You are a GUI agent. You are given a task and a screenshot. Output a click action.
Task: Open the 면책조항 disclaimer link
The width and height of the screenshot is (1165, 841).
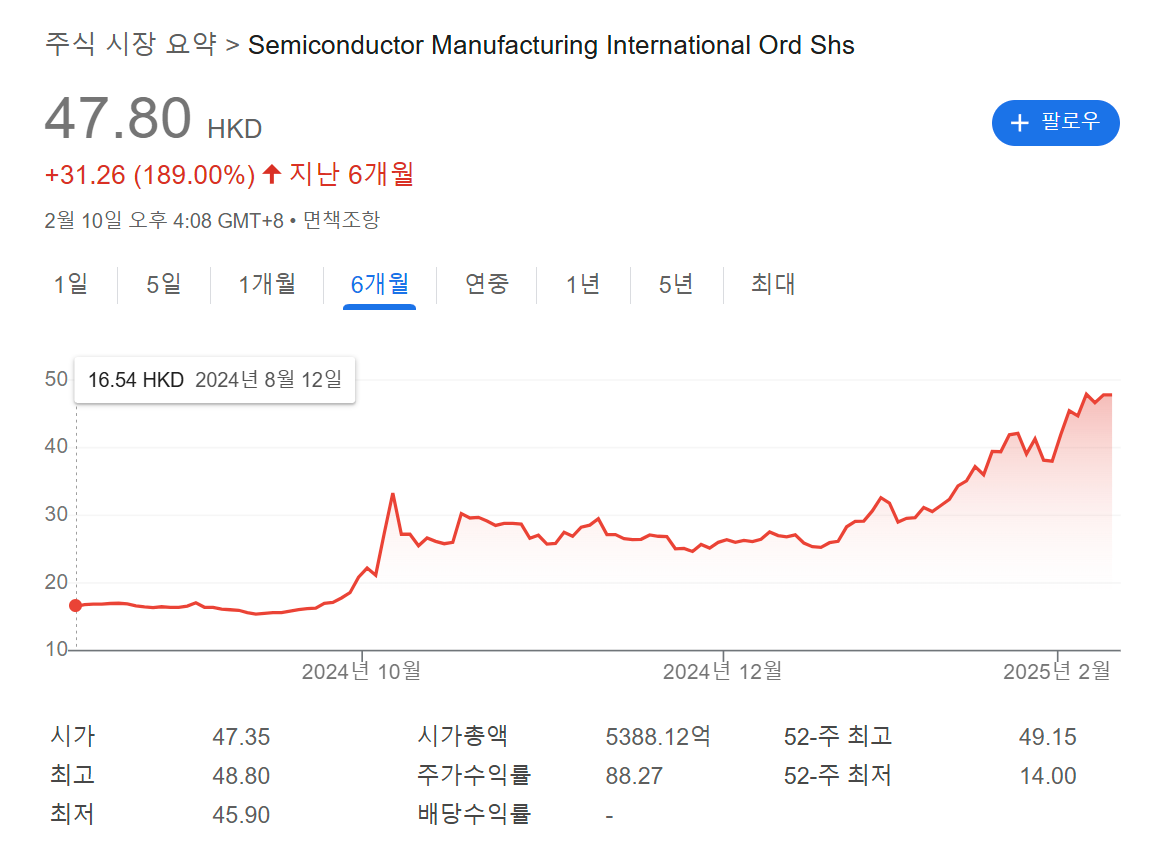(x=341, y=220)
